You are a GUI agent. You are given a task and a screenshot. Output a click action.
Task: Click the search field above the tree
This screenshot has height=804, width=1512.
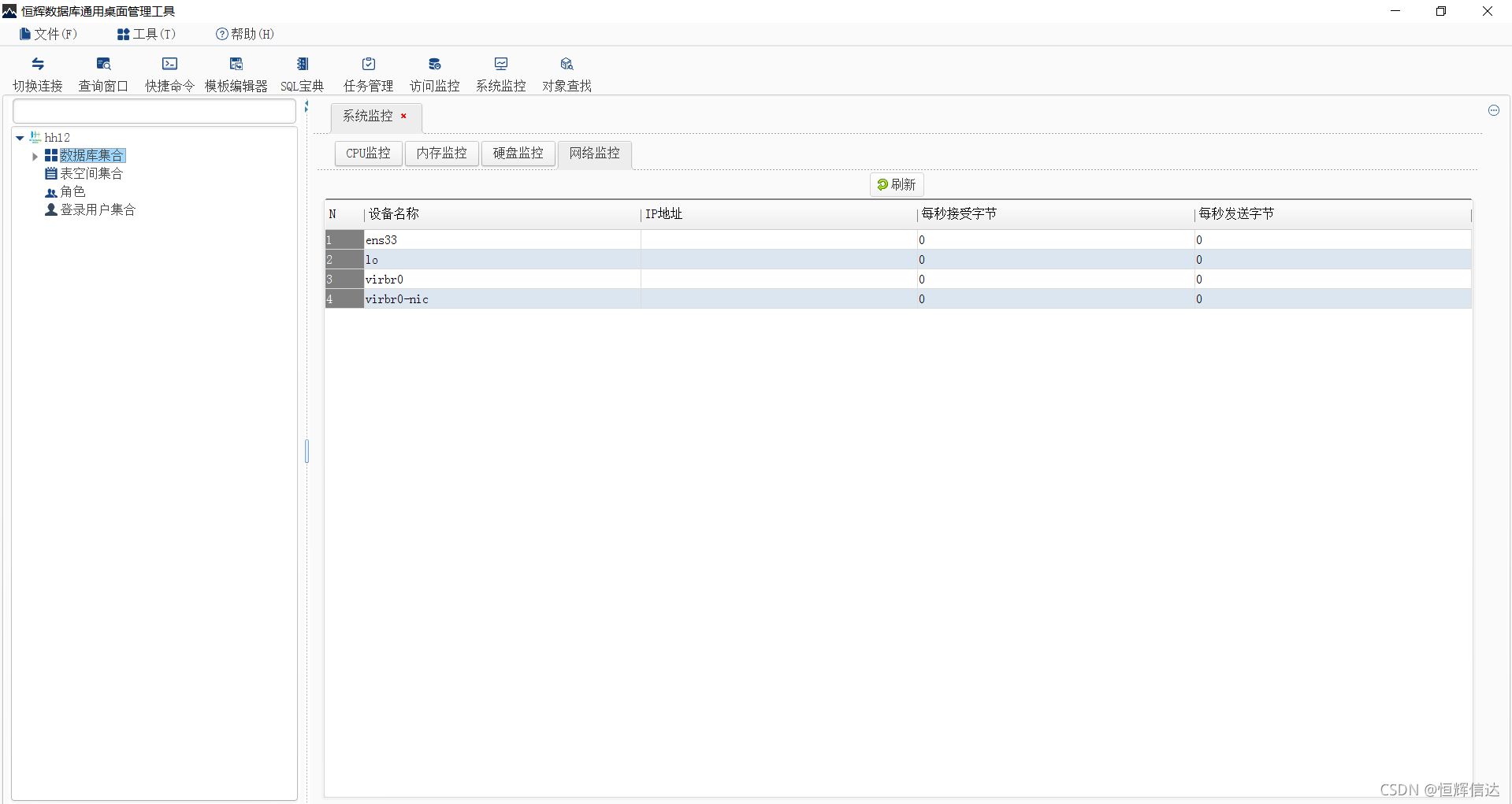point(154,111)
